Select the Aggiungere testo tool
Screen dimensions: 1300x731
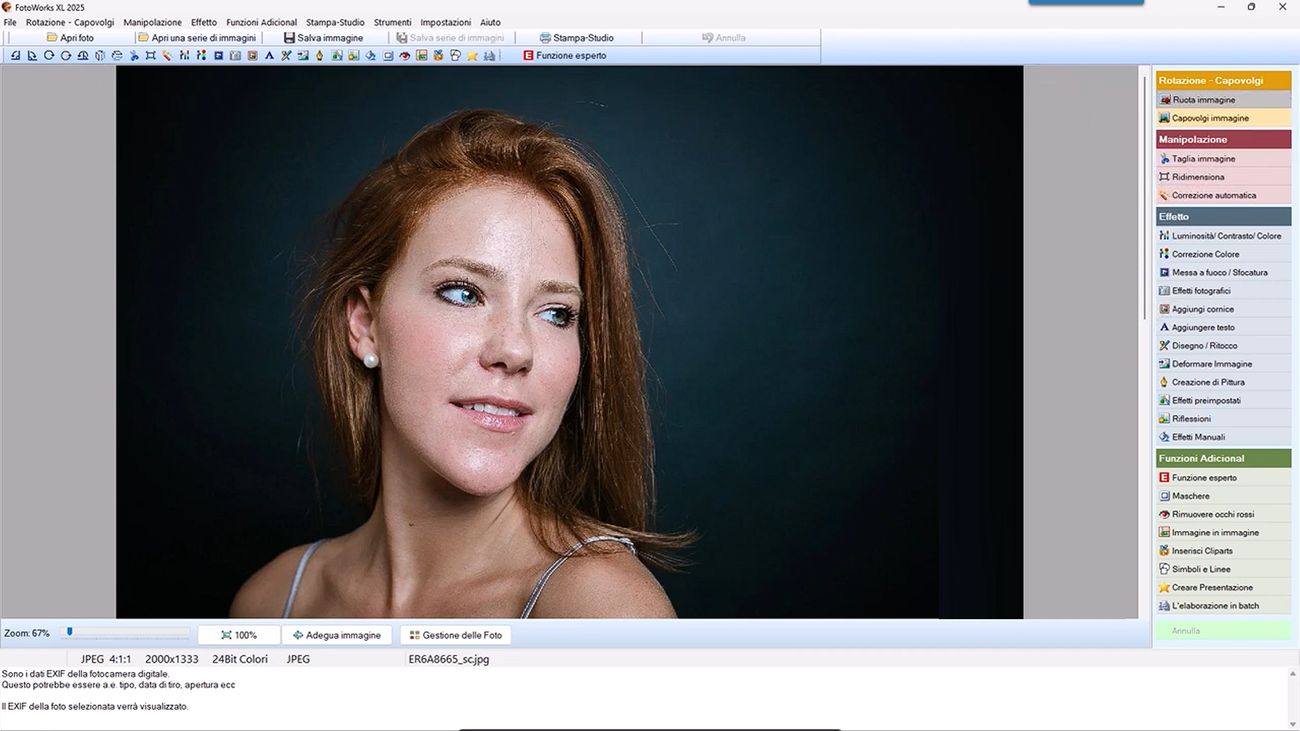1205,327
